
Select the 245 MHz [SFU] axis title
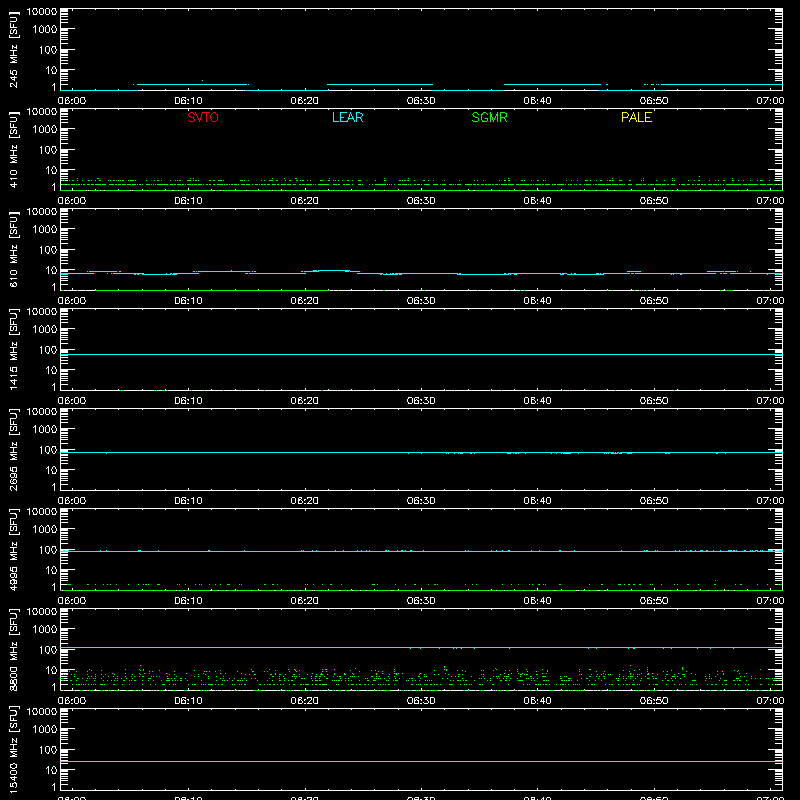click(14, 50)
